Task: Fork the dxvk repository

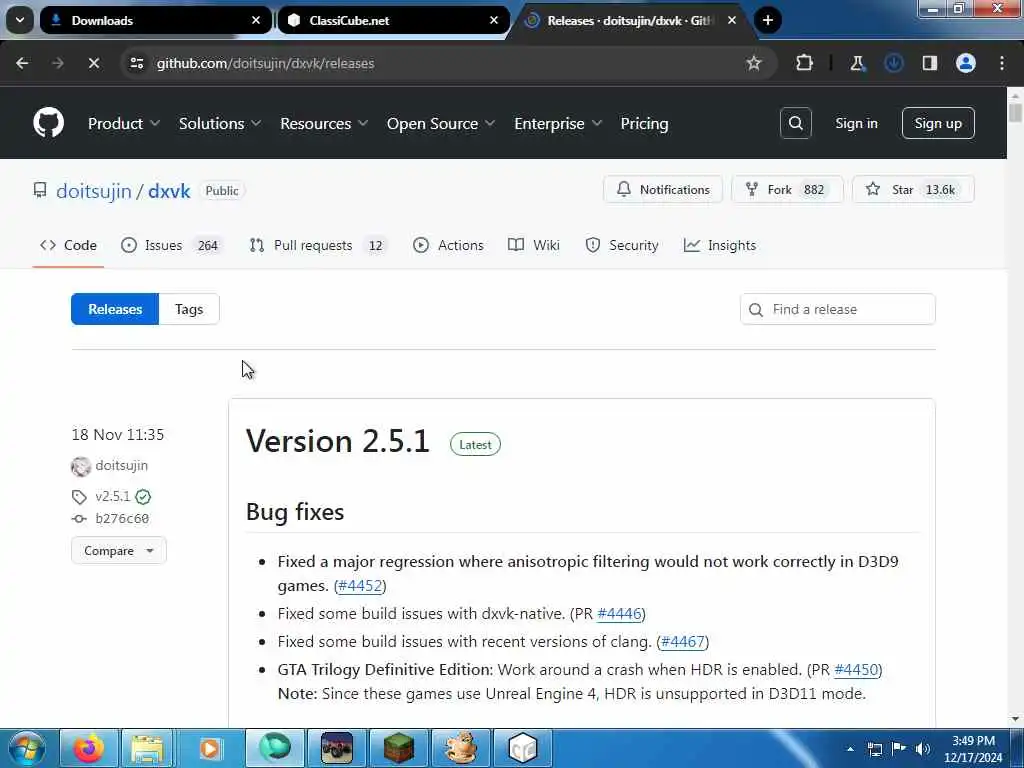Action: [787, 189]
